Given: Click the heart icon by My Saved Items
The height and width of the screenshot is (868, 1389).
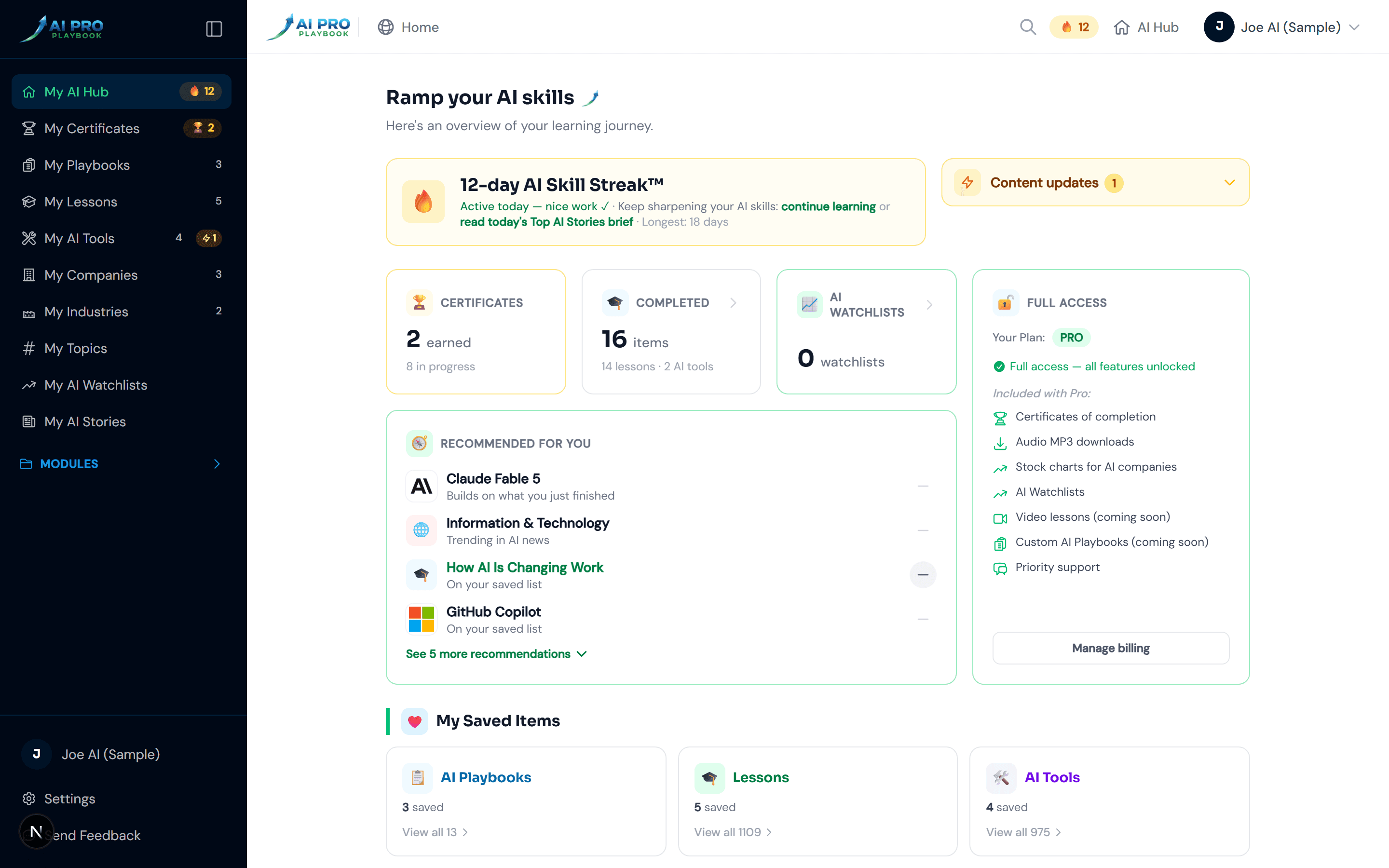Looking at the screenshot, I should [x=415, y=721].
